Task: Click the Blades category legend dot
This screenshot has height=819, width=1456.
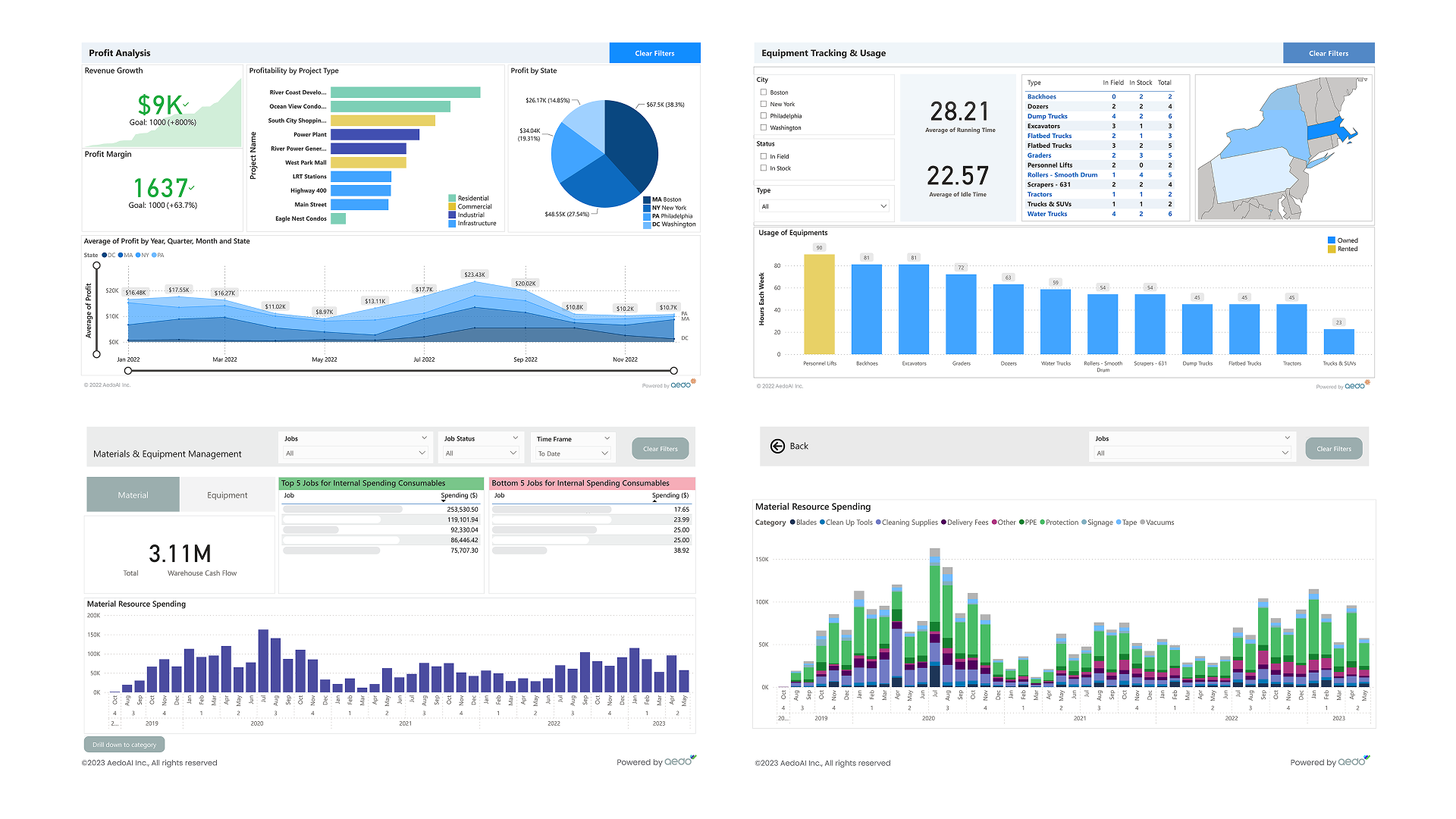Action: 792,522
